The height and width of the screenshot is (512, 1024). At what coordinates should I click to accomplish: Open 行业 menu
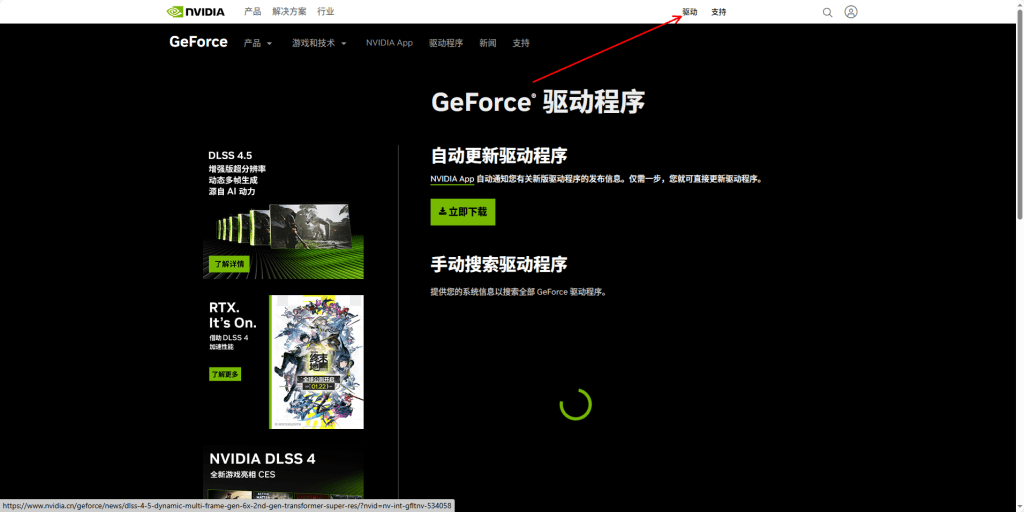coord(326,12)
